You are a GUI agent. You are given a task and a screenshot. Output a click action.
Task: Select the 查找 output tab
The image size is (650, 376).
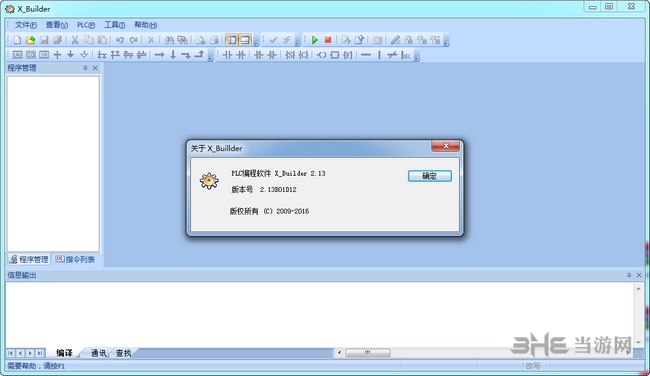(123, 353)
